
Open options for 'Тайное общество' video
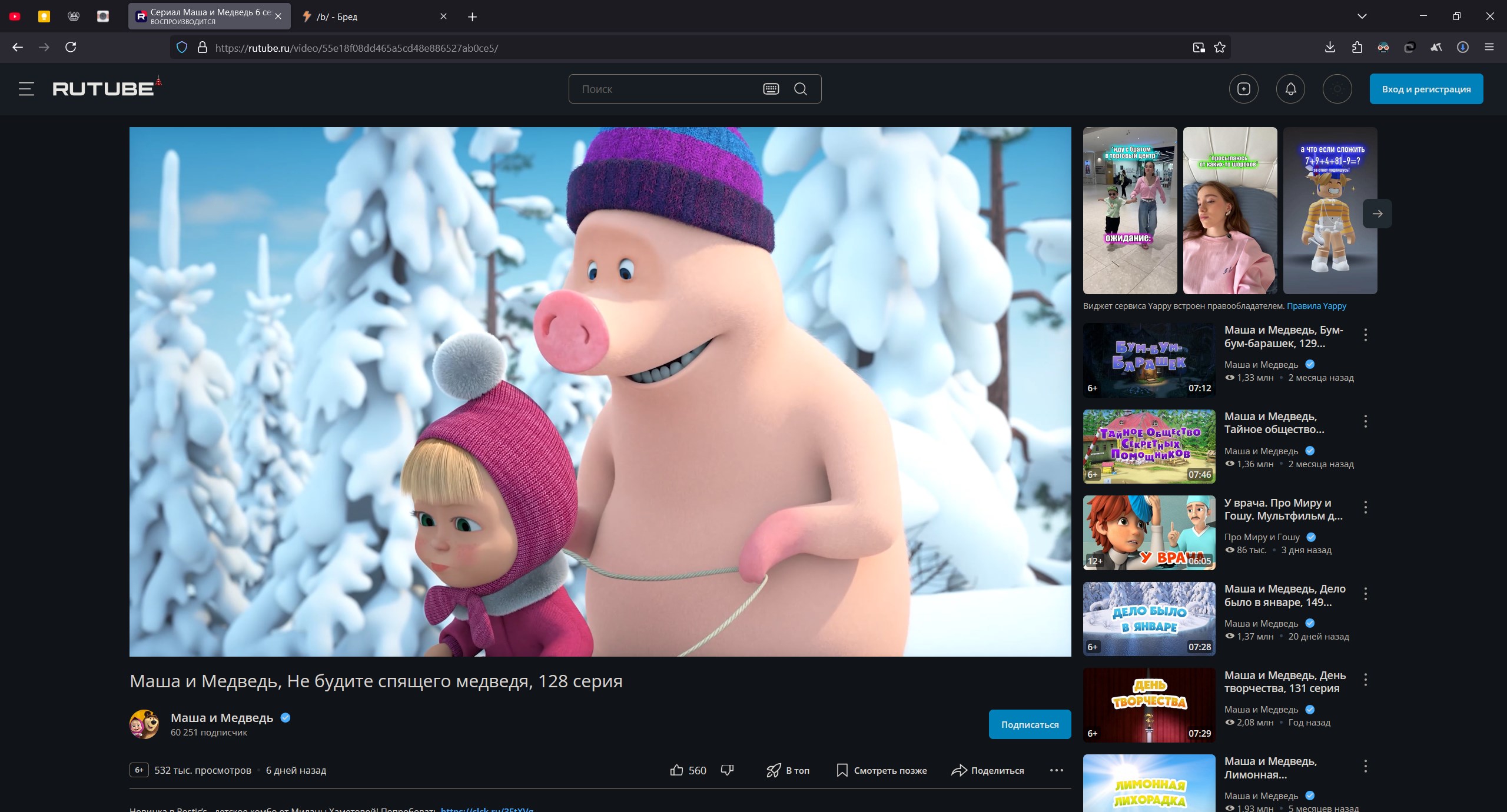pyautogui.click(x=1366, y=421)
